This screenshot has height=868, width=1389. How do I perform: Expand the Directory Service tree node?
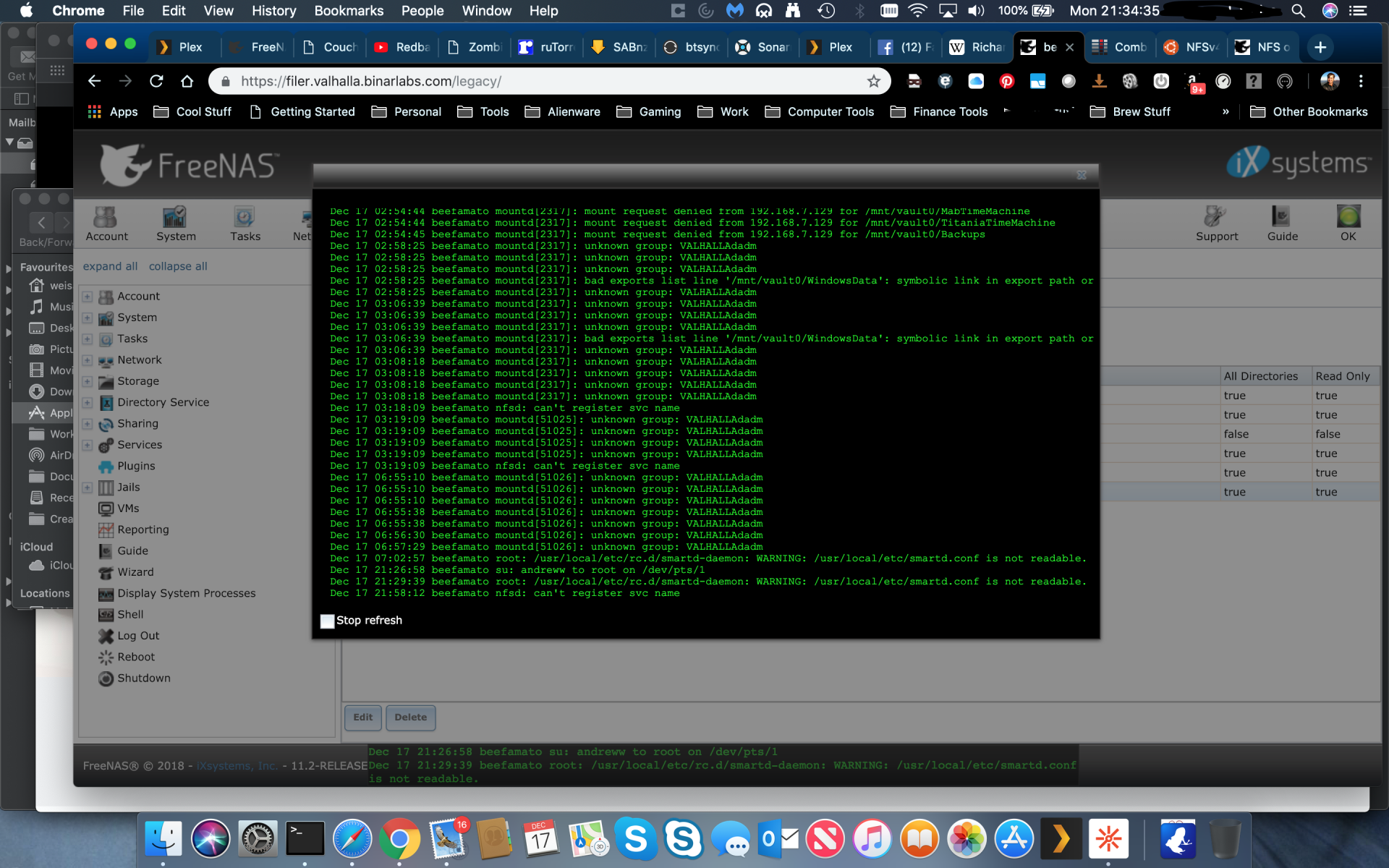(x=87, y=402)
